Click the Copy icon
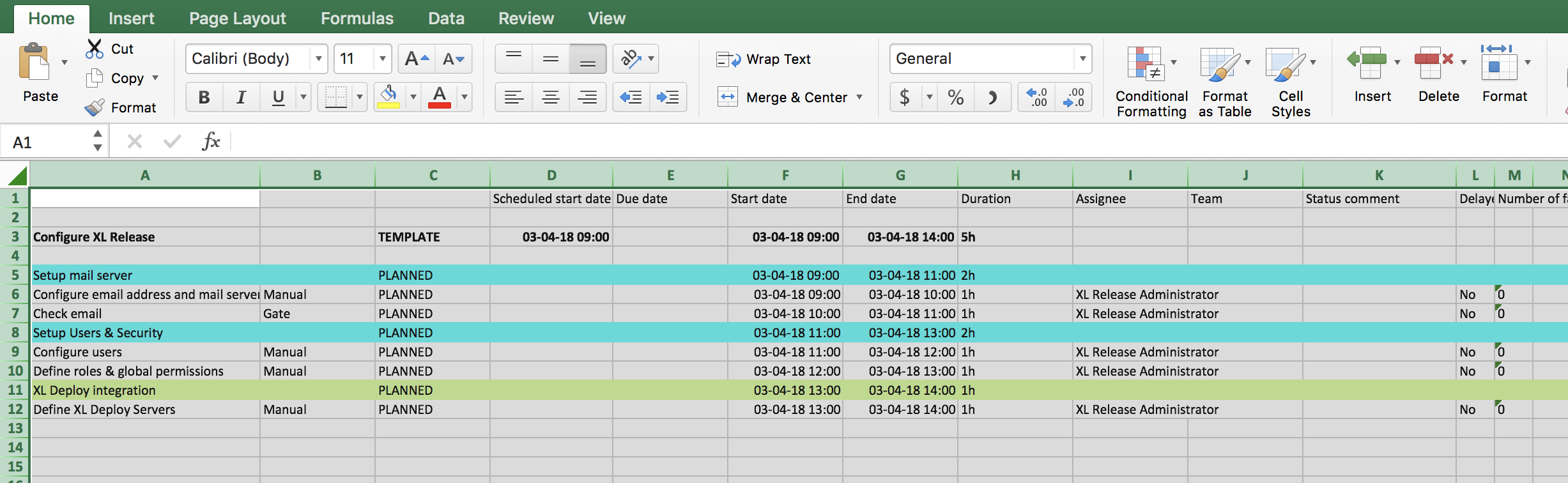The height and width of the screenshot is (483, 1568). tap(95, 78)
